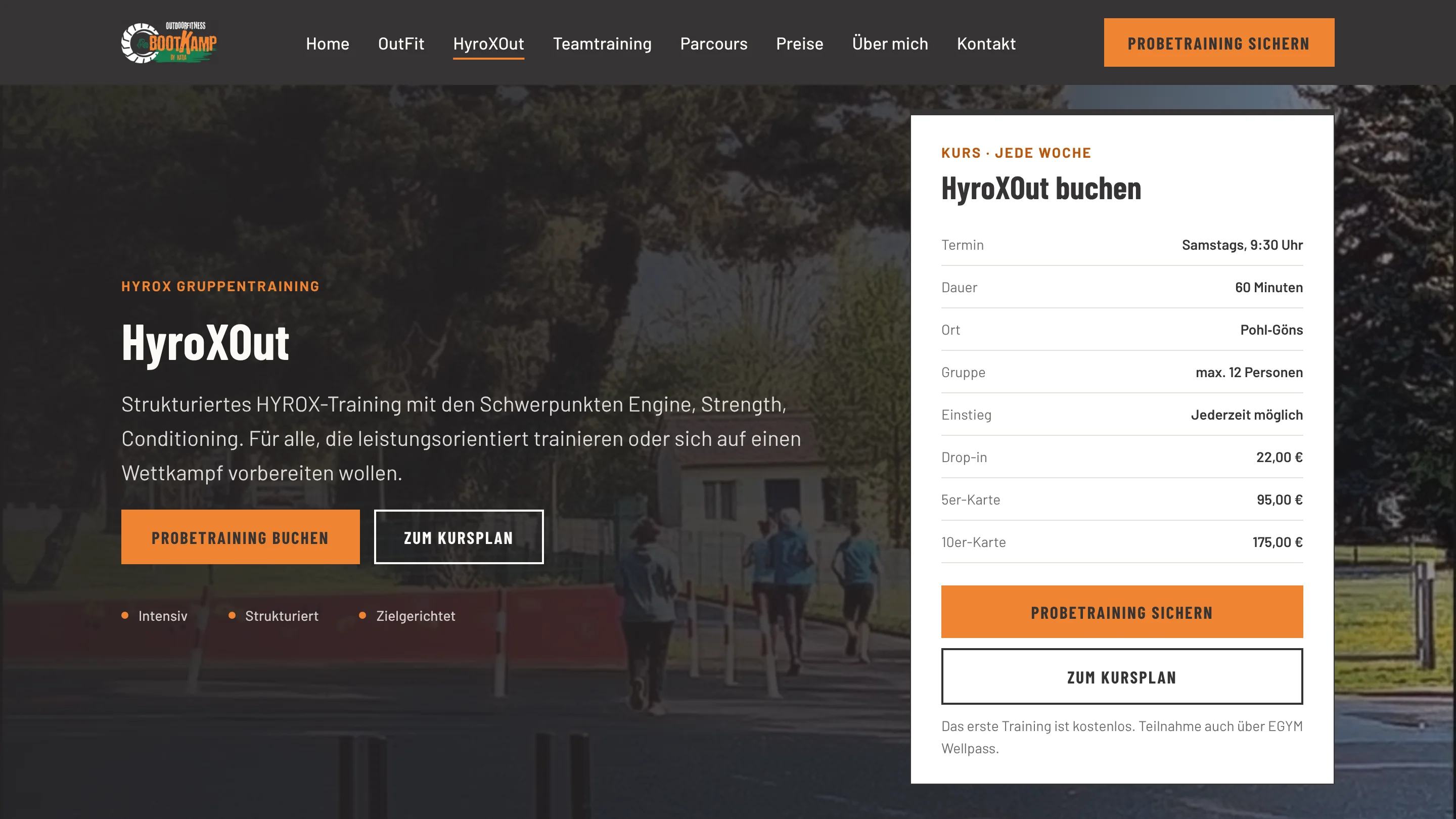The height and width of the screenshot is (819, 1456).
Task: Click the Strukturiertes HYROX-Training description paragraph
Action: pyautogui.click(x=461, y=439)
